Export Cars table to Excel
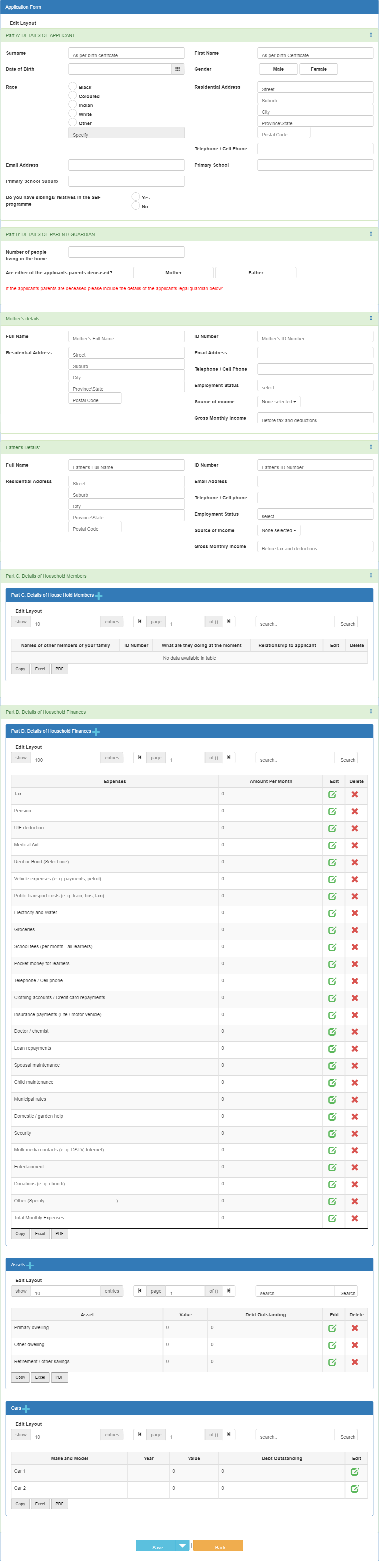This screenshot has width=379, height=1568. coord(40,1504)
